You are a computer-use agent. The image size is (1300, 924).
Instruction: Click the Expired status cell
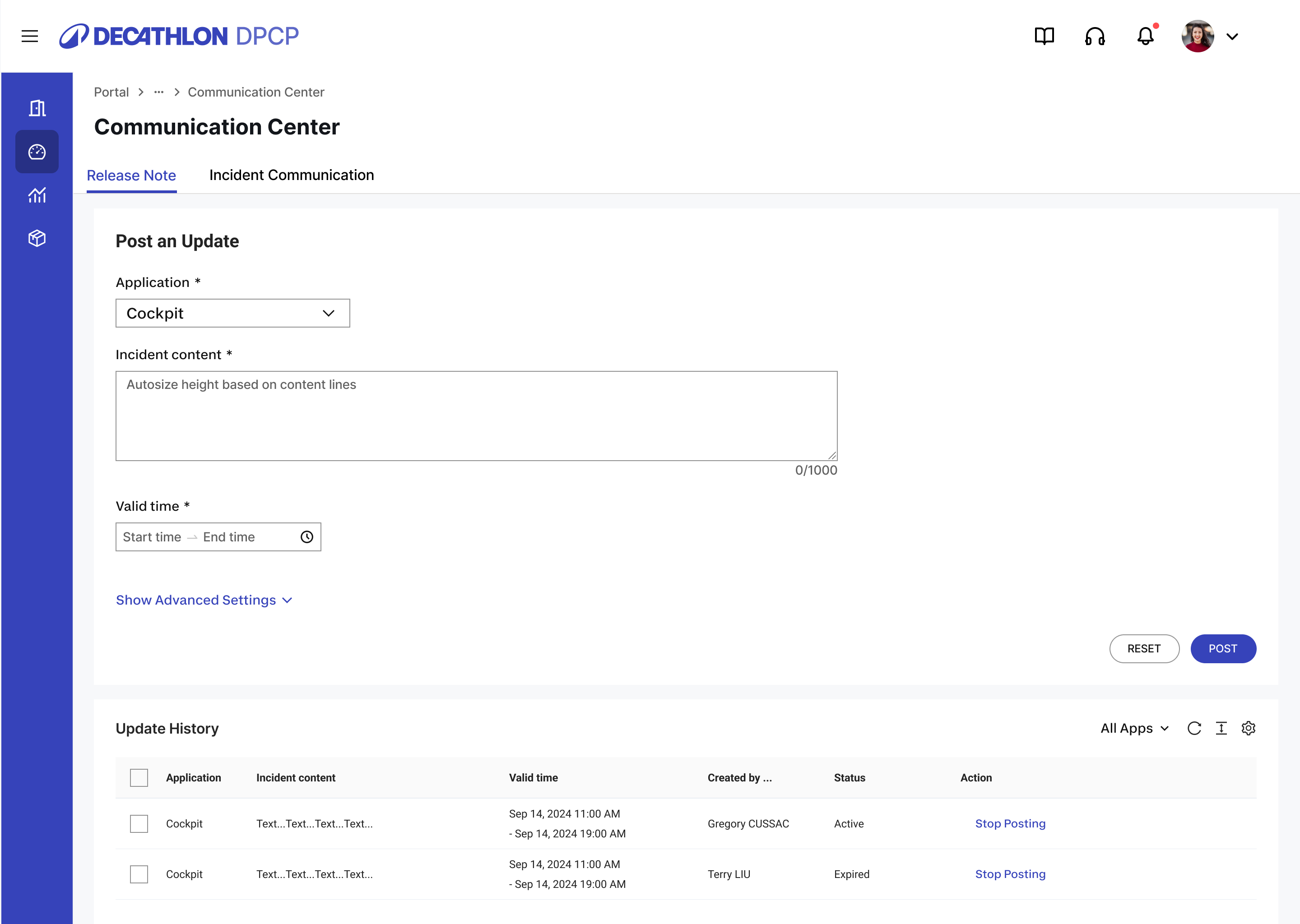point(851,874)
